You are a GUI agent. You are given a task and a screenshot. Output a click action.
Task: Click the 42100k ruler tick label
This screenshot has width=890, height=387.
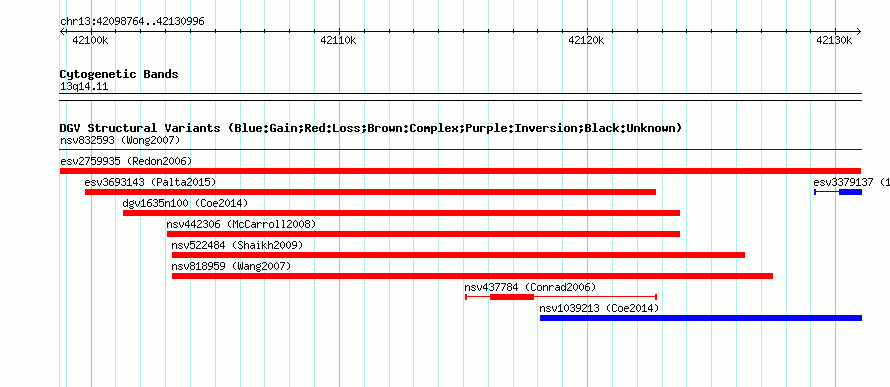click(x=91, y=40)
